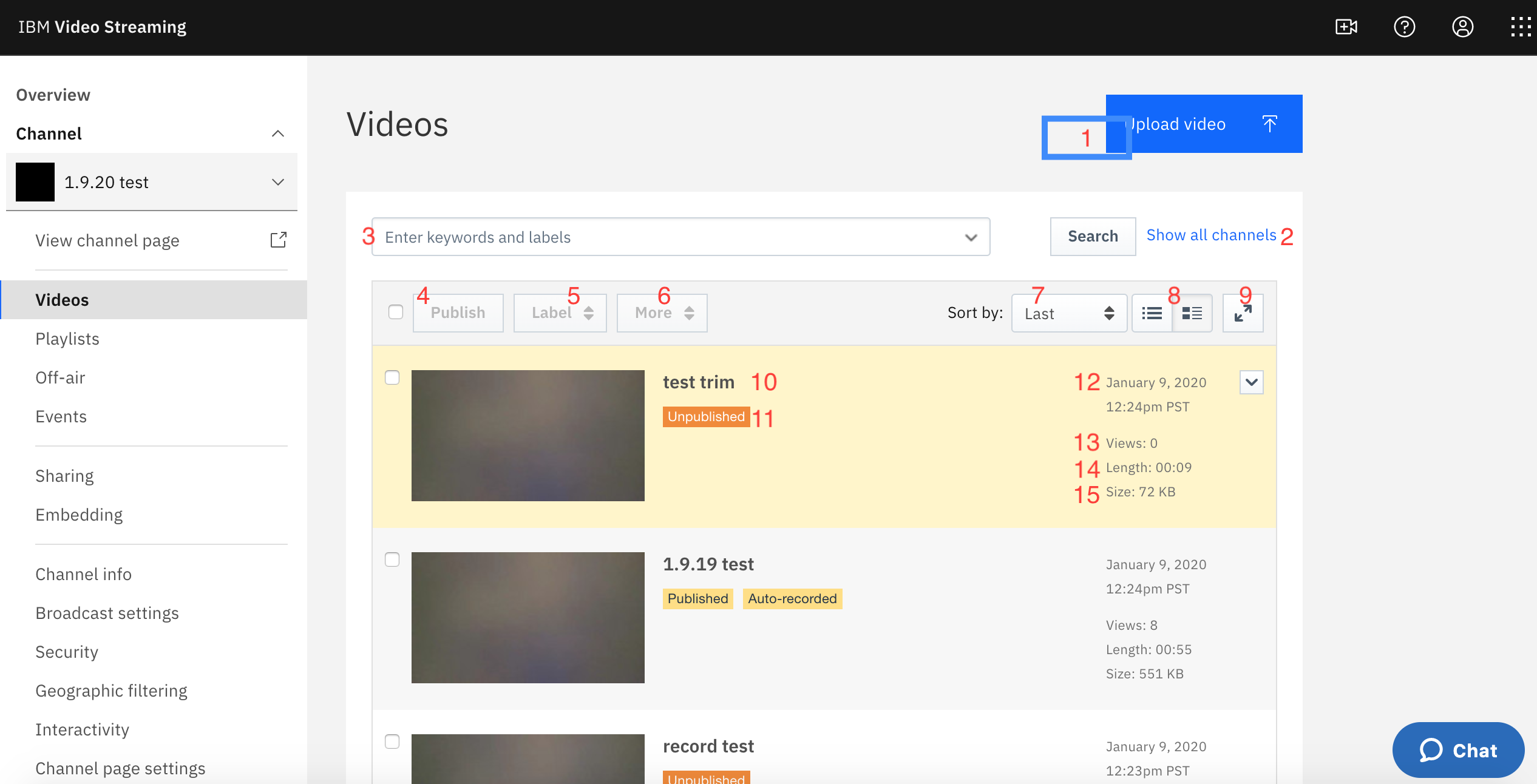The width and height of the screenshot is (1537, 784).
Task: Click the Publish button
Action: point(458,313)
